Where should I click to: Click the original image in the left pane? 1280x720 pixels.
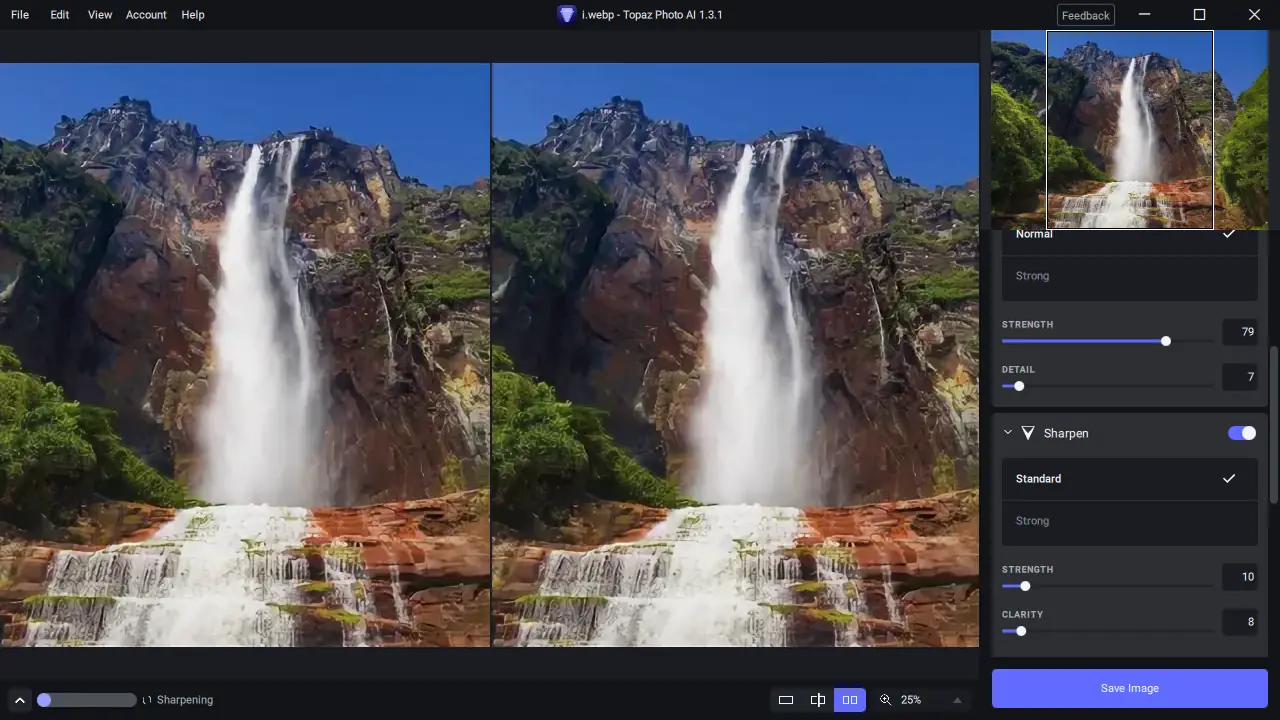(245, 355)
